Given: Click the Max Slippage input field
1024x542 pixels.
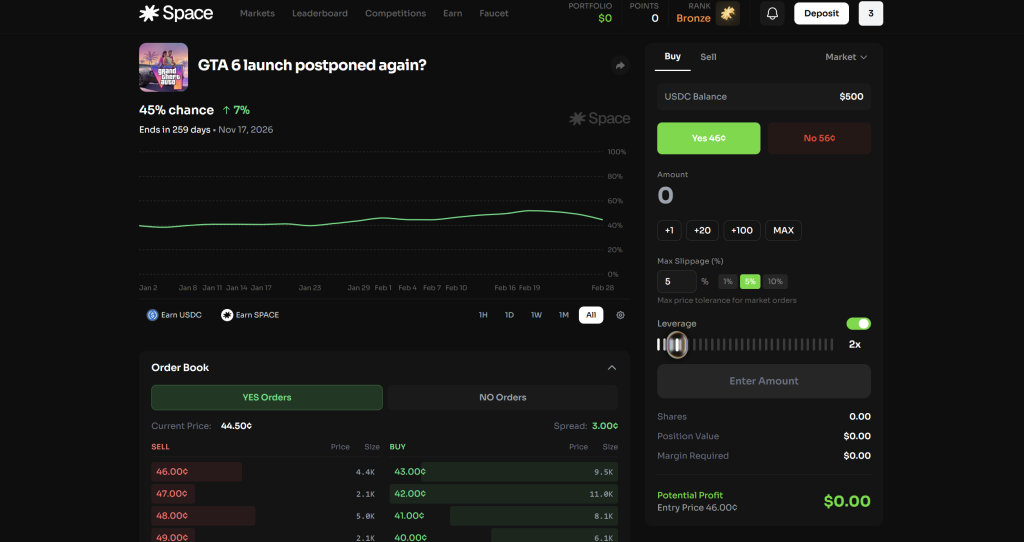Looking at the screenshot, I should pos(676,282).
